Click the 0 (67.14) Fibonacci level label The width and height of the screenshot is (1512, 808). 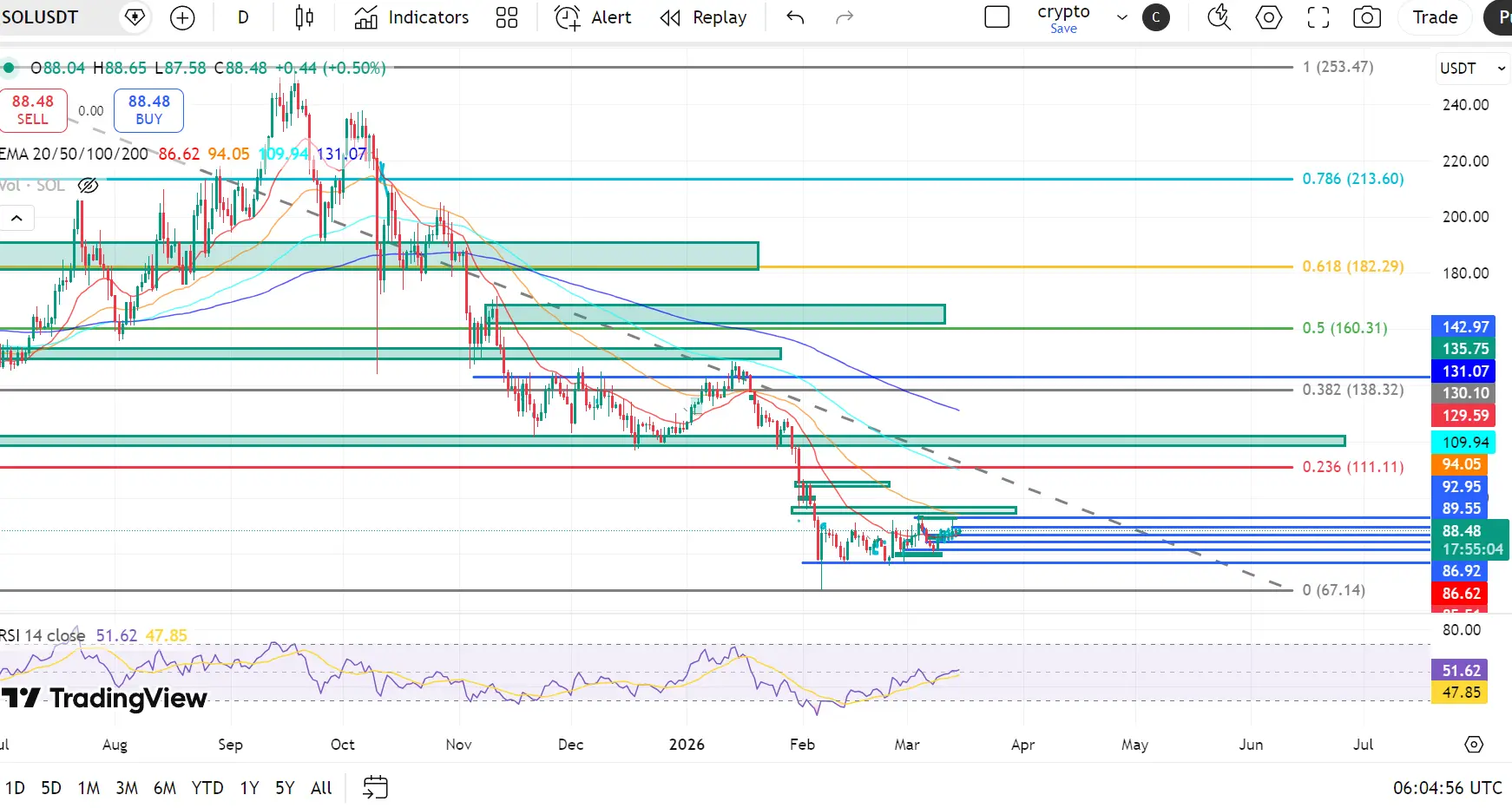(1333, 590)
